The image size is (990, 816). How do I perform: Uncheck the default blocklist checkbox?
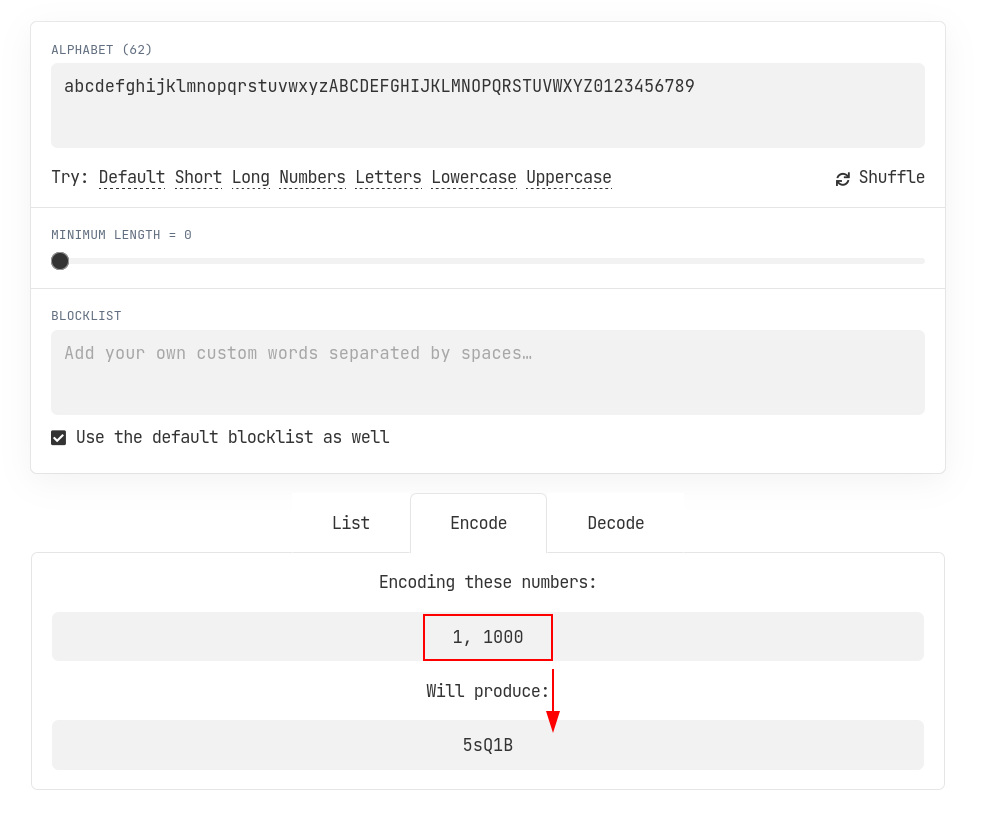59,438
